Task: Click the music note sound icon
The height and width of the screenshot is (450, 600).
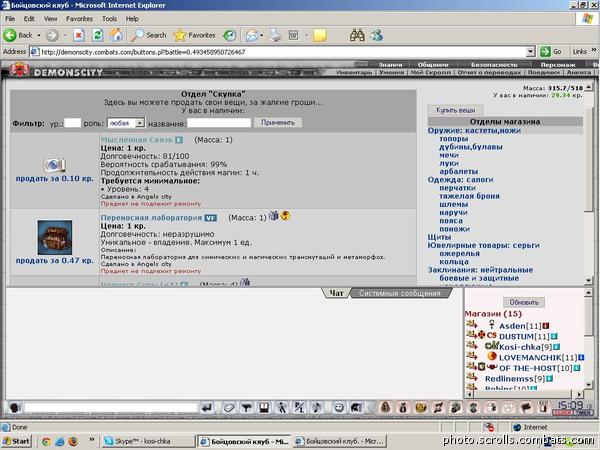Action: pos(317,408)
